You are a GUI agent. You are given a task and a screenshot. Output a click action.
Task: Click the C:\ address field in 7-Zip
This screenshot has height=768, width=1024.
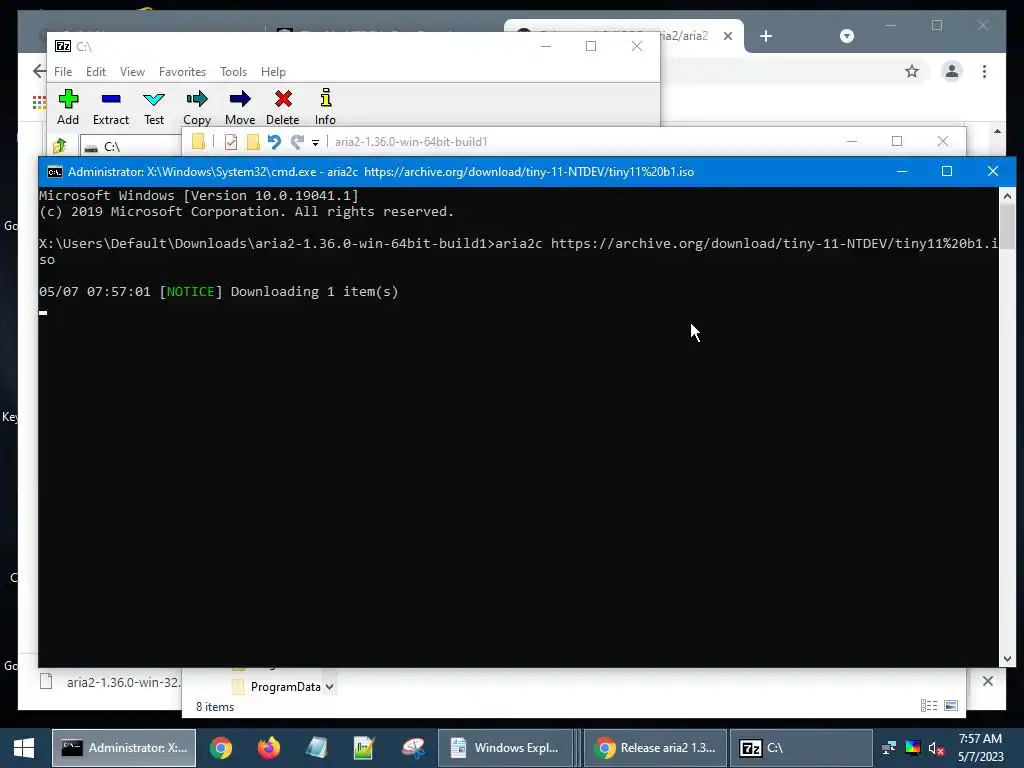tap(131, 146)
